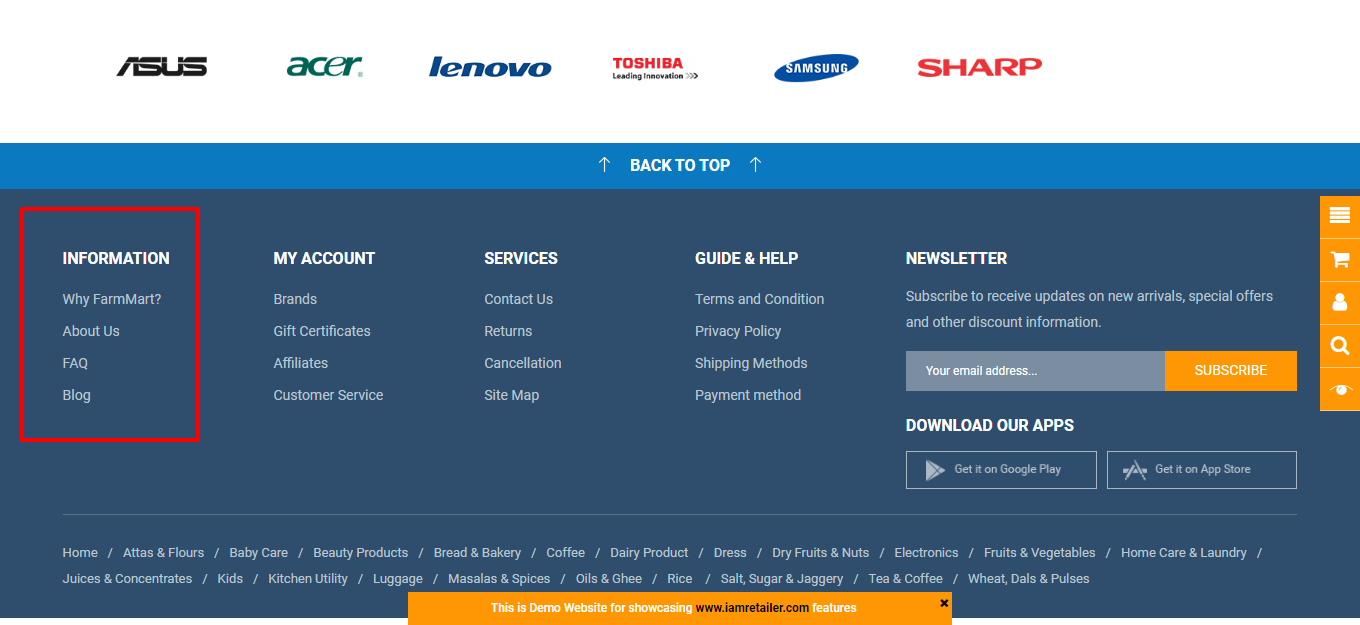Image resolution: width=1360 pixels, height=625 pixels.
Task: Open Attas & Flours category
Action: tap(163, 553)
